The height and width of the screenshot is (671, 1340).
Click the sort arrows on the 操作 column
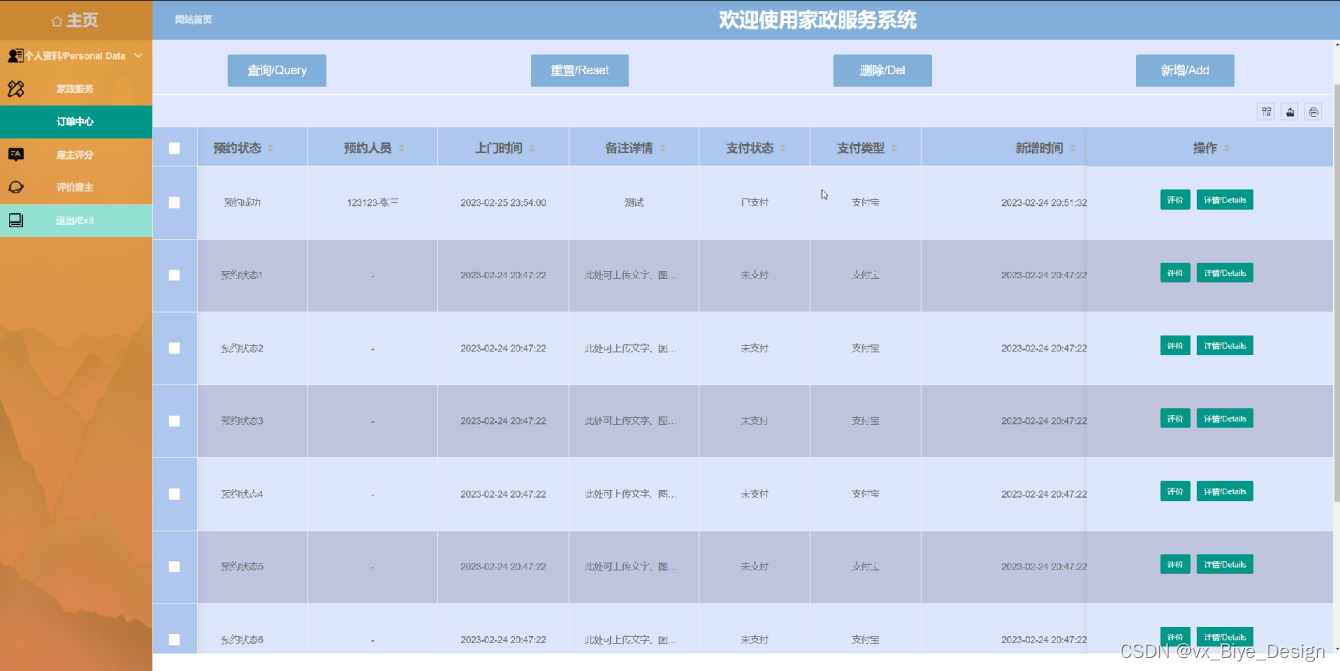[x=1226, y=148]
